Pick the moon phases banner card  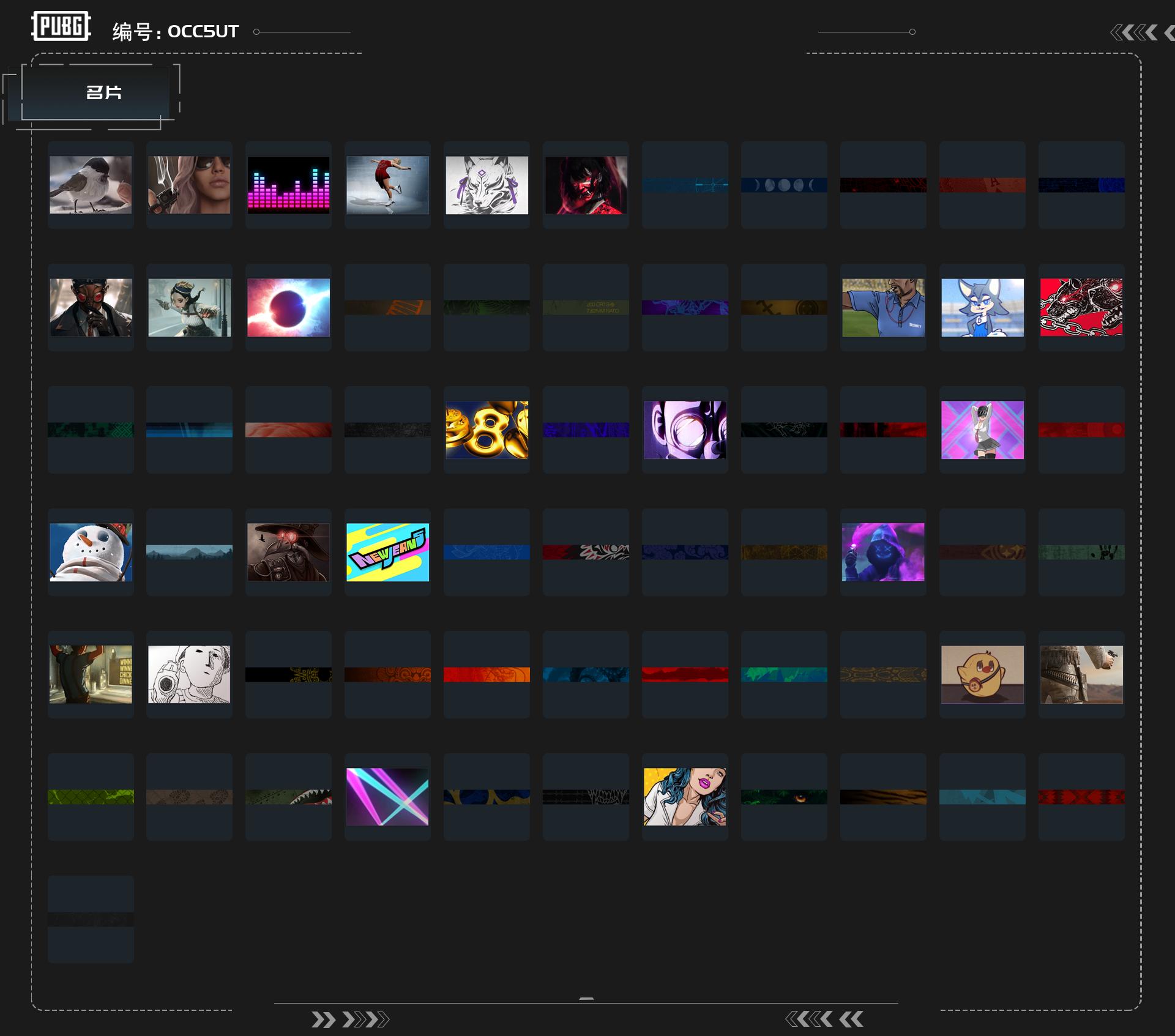point(785,185)
